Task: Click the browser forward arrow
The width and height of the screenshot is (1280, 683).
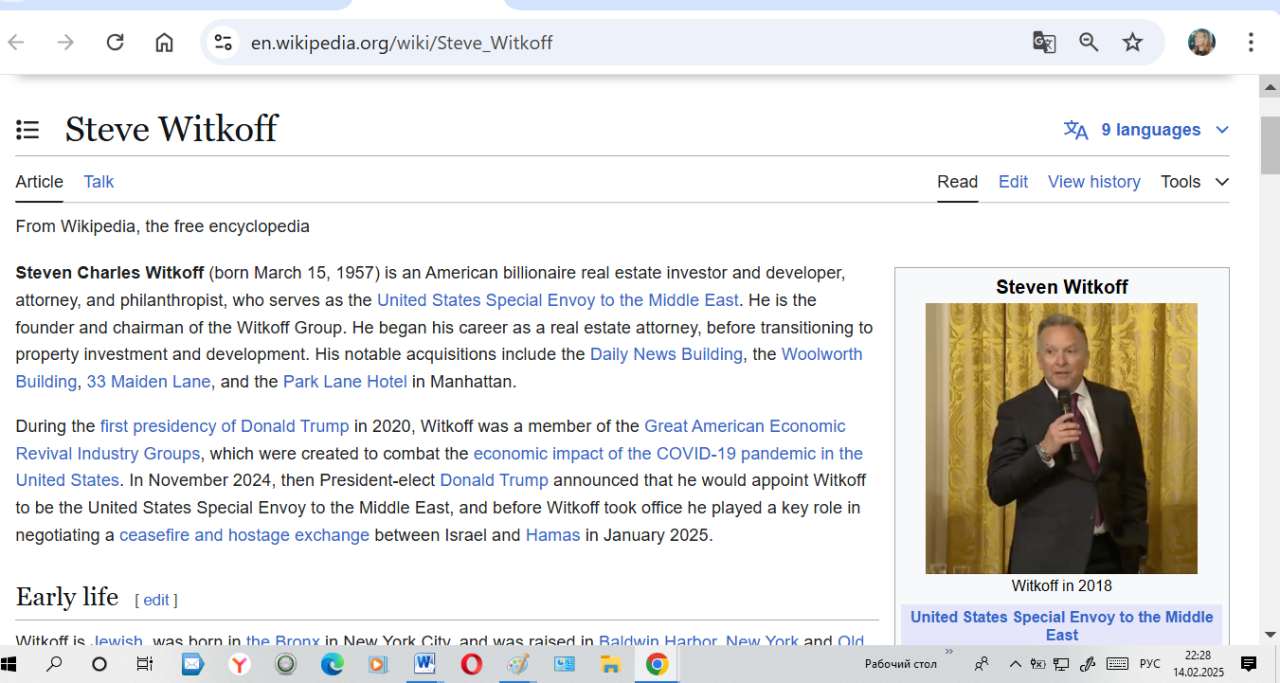Action: coord(65,42)
